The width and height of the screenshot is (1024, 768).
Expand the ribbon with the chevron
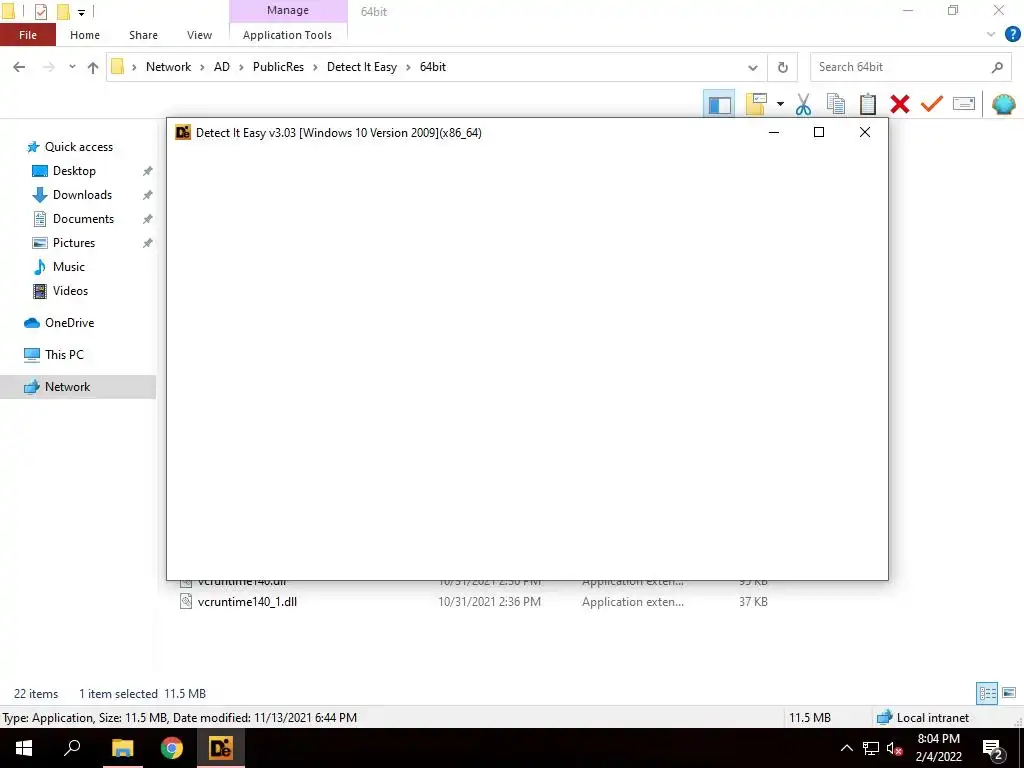click(991, 35)
